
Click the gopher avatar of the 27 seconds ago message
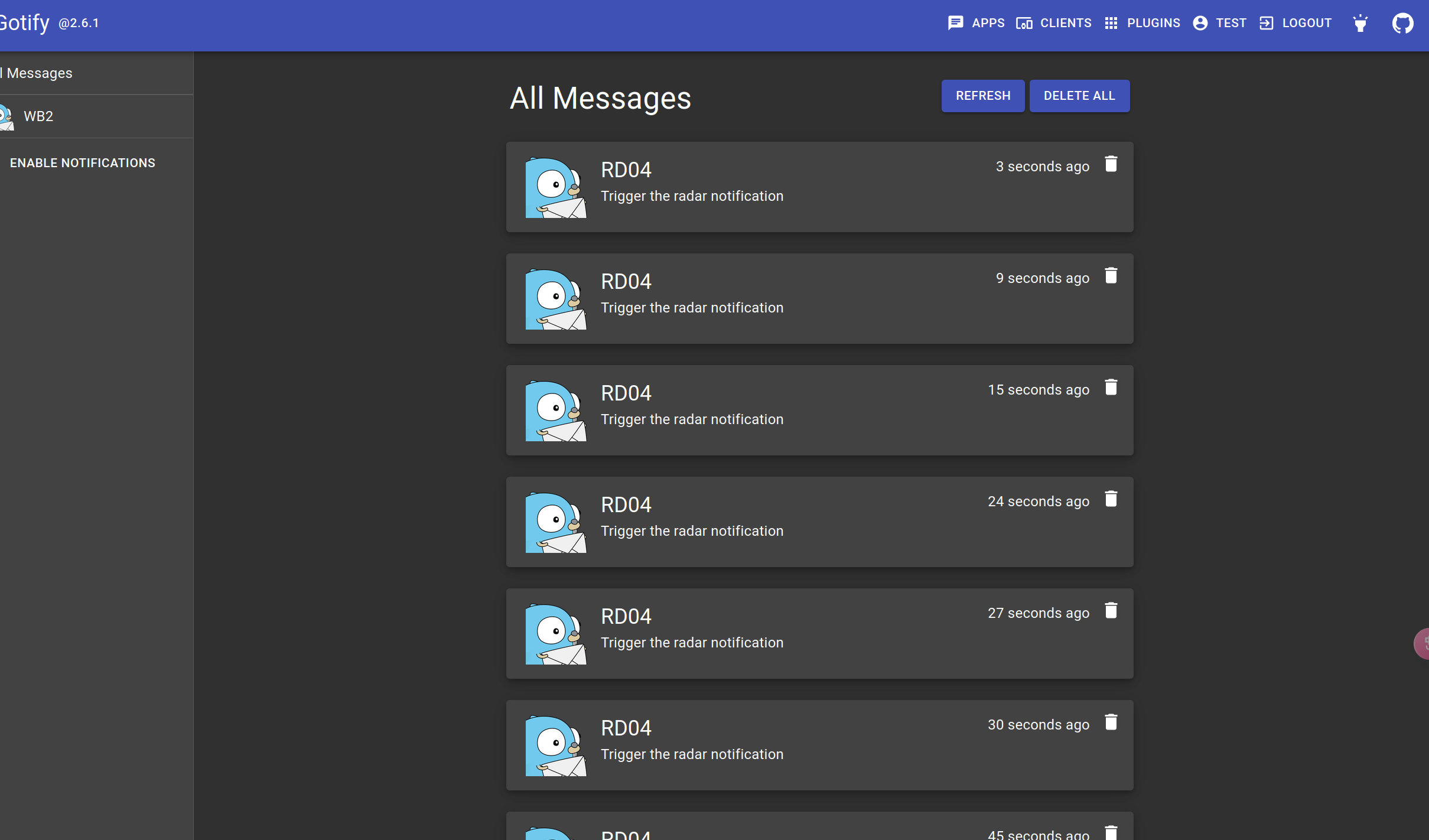[556, 634]
